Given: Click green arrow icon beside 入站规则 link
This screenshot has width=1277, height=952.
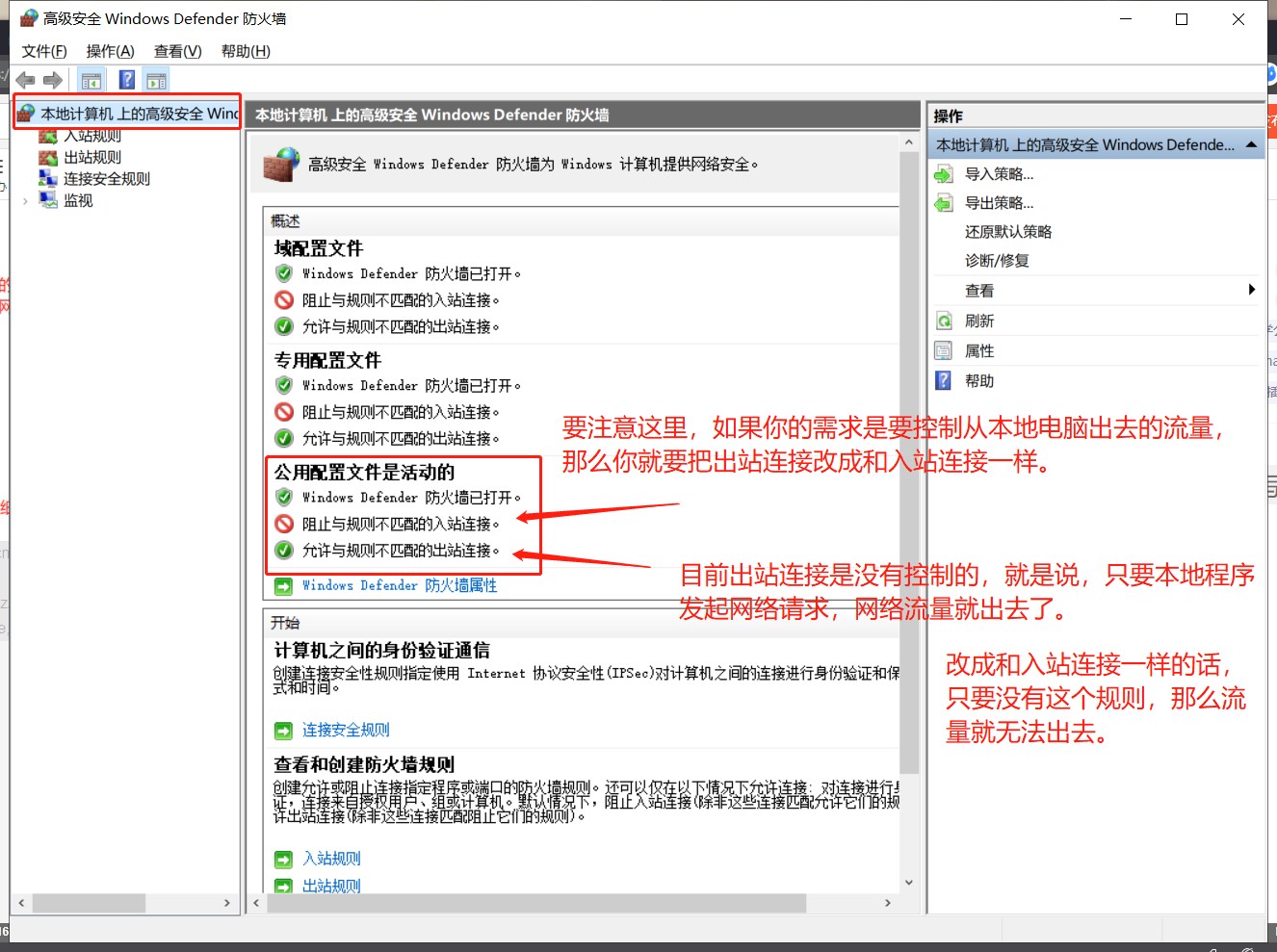Looking at the screenshot, I should click(x=283, y=860).
